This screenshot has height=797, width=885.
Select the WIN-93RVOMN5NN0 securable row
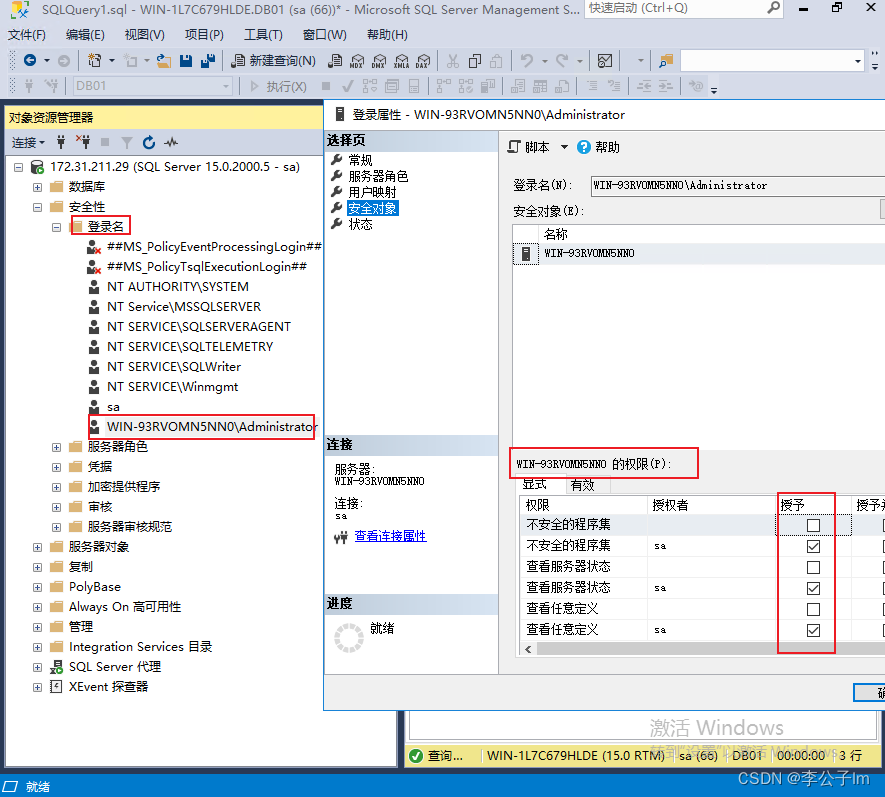(698, 253)
